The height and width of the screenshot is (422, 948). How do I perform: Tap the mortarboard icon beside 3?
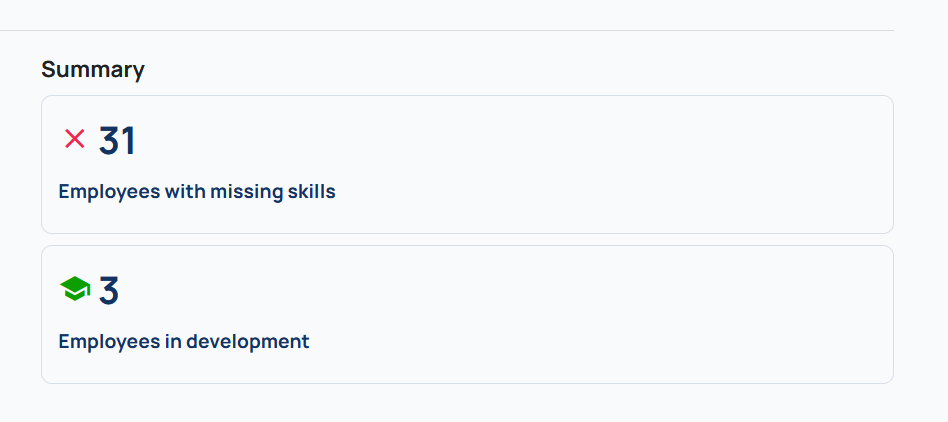(x=75, y=288)
